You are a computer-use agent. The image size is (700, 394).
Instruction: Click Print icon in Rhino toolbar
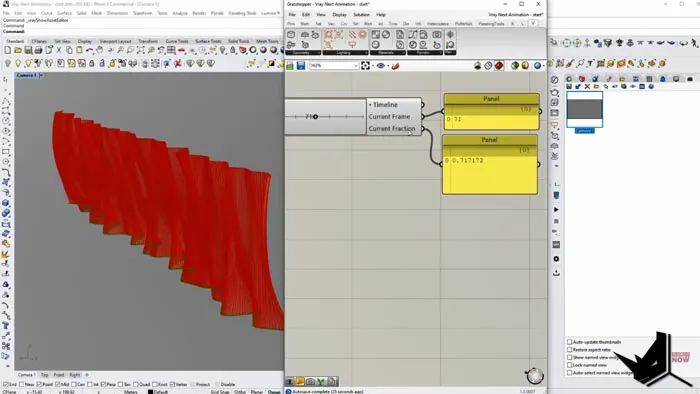tap(38, 50)
